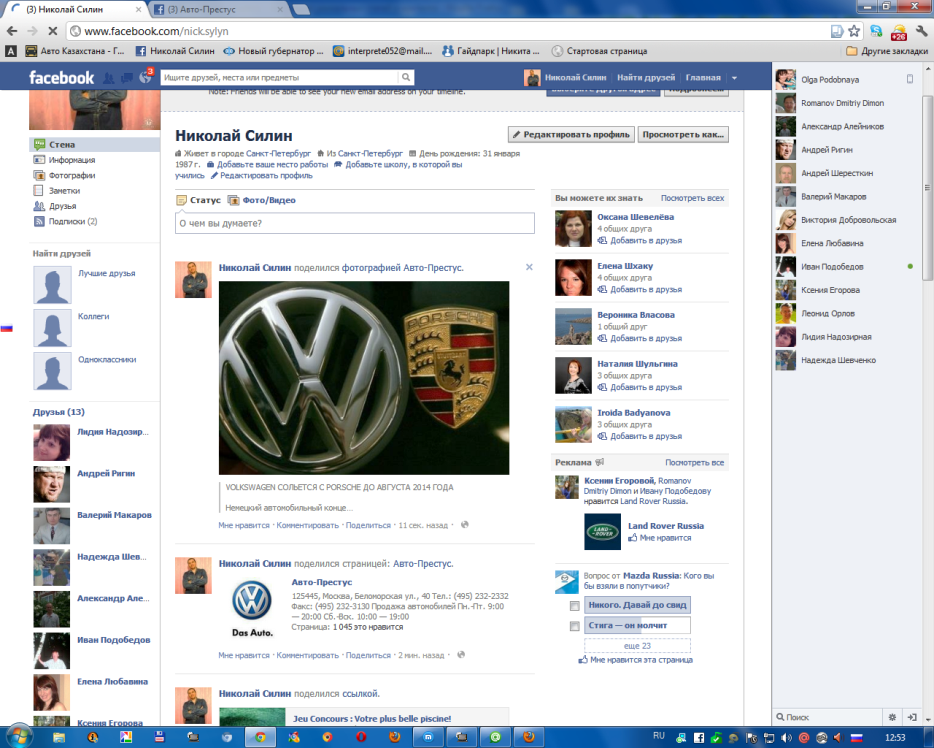
Task: Open privacy globe on Авто-Престус page post
Action: click(x=461, y=654)
